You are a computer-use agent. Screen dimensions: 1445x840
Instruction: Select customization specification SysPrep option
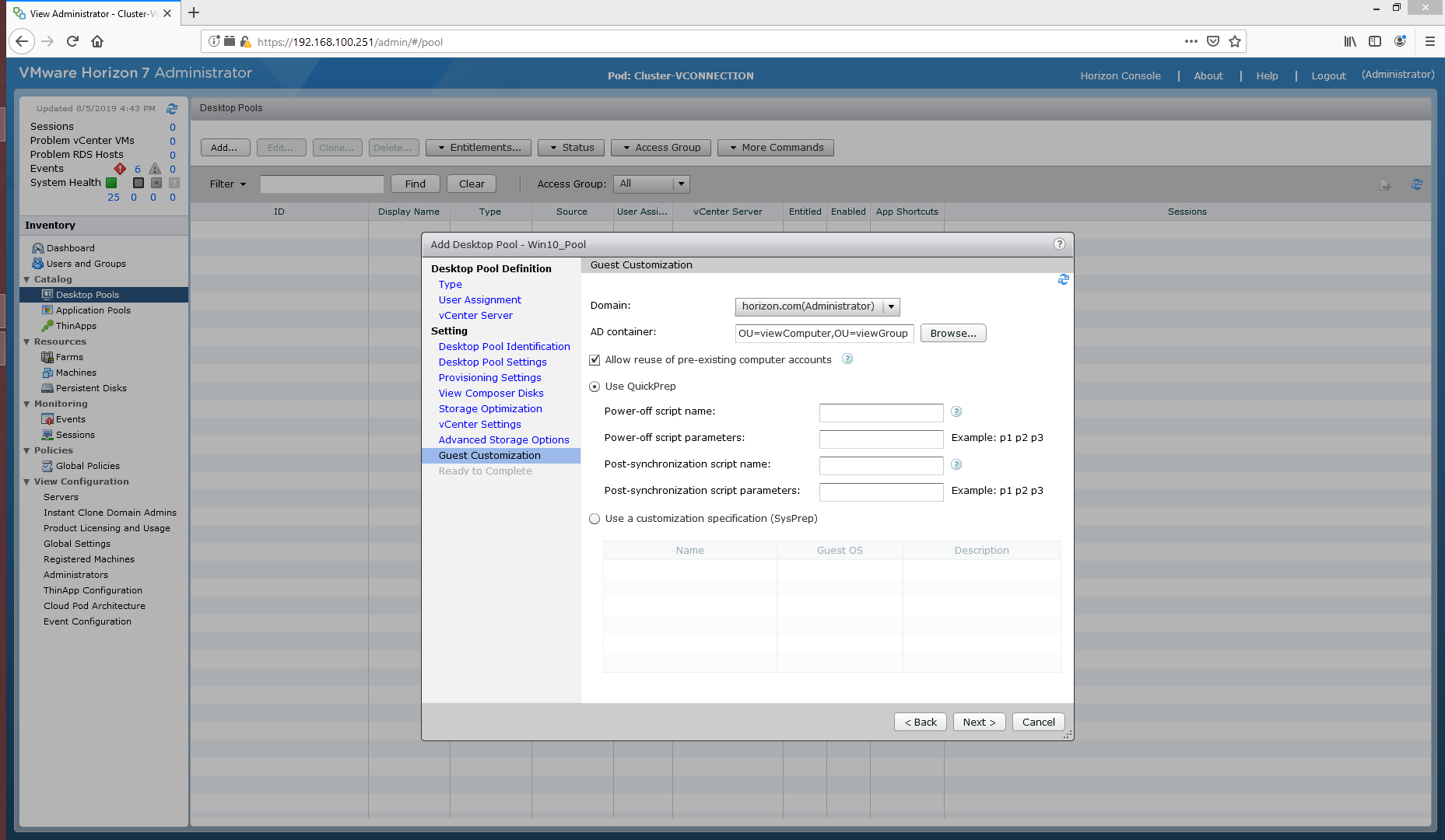click(594, 519)
